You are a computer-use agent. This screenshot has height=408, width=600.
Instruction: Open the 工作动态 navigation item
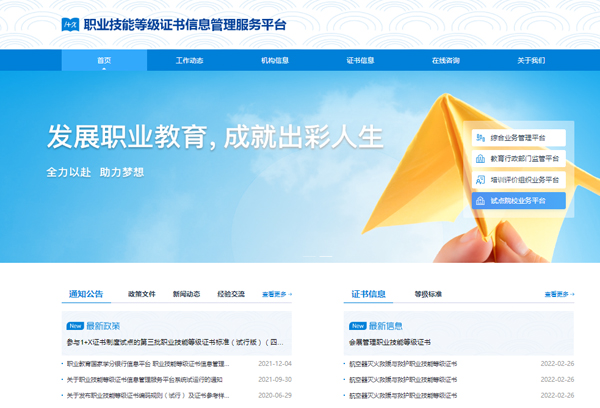tap(190, 61)
